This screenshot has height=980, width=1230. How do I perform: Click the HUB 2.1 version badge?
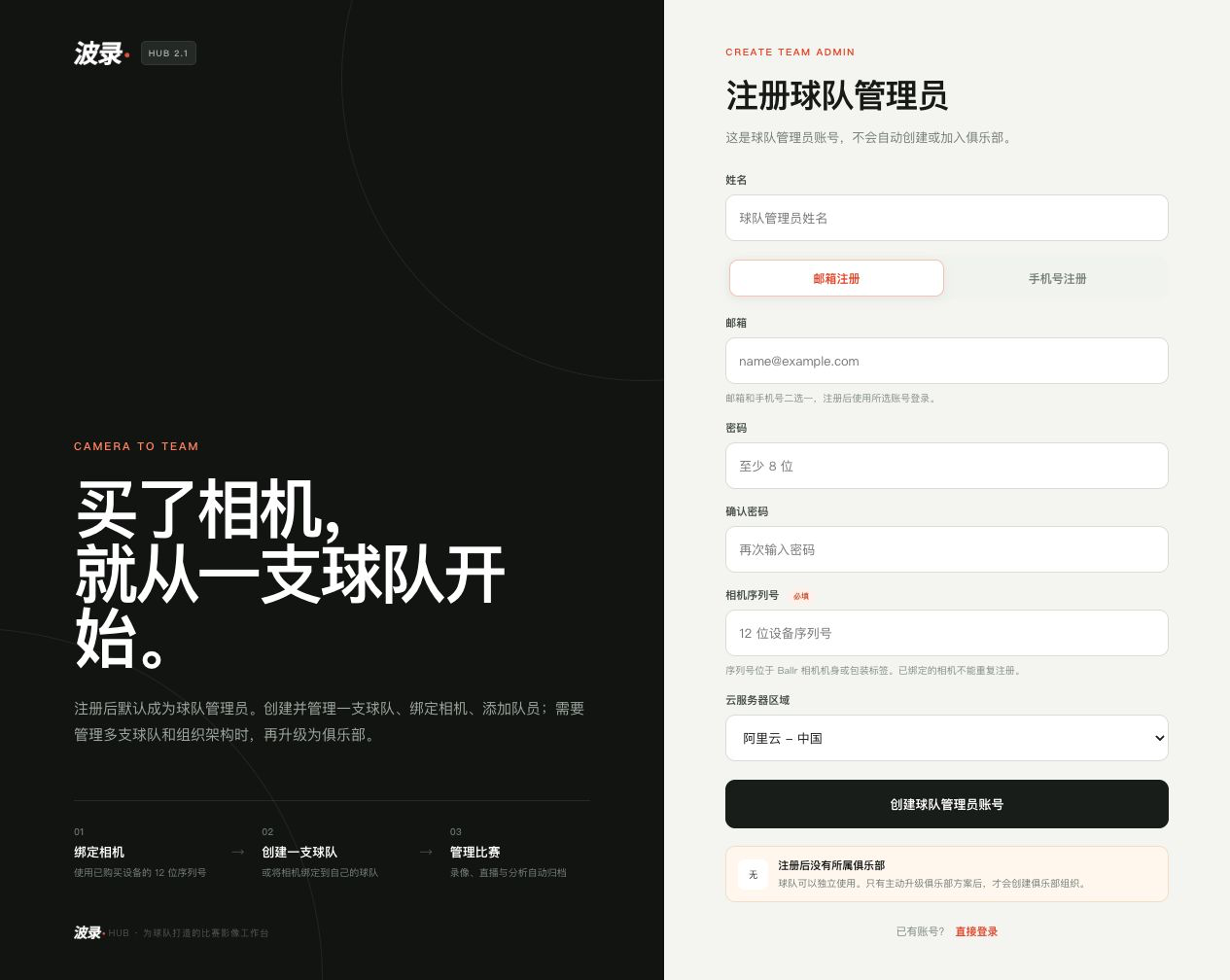[168, 52]
